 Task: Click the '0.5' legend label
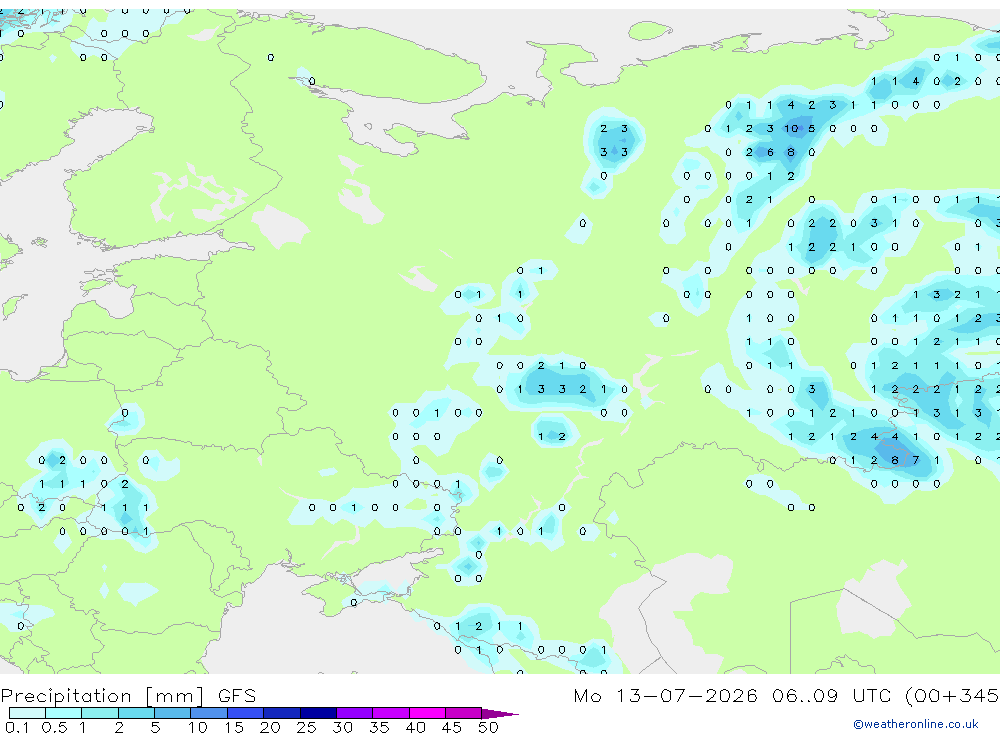coord(54,727)
